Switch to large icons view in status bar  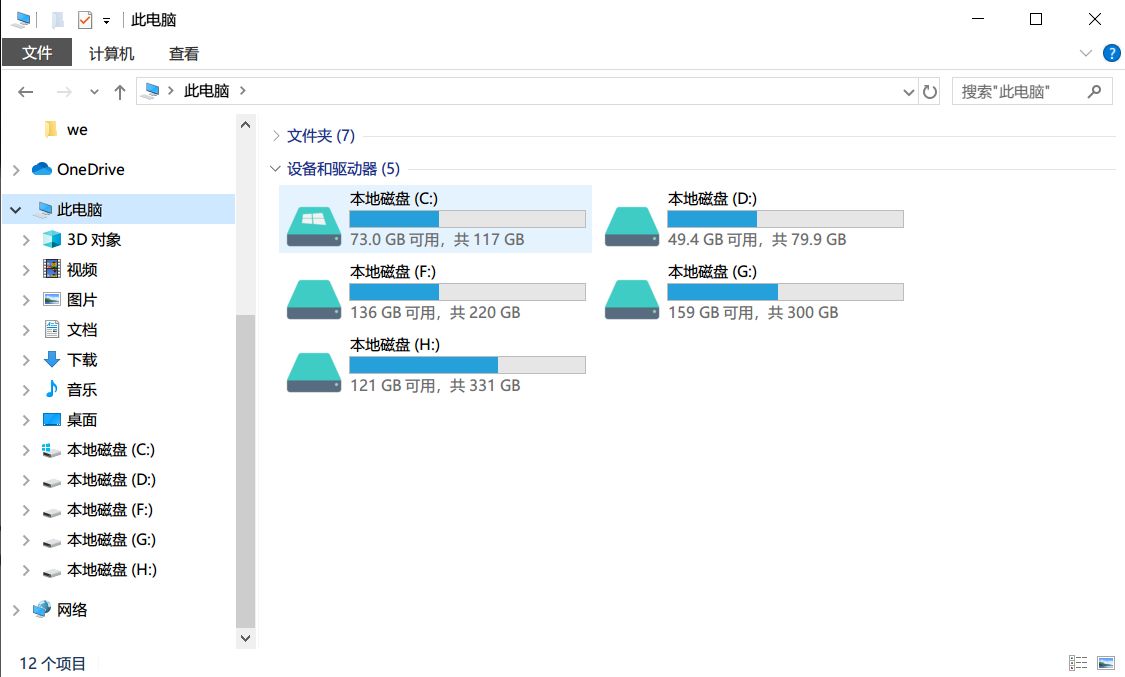1106,663
